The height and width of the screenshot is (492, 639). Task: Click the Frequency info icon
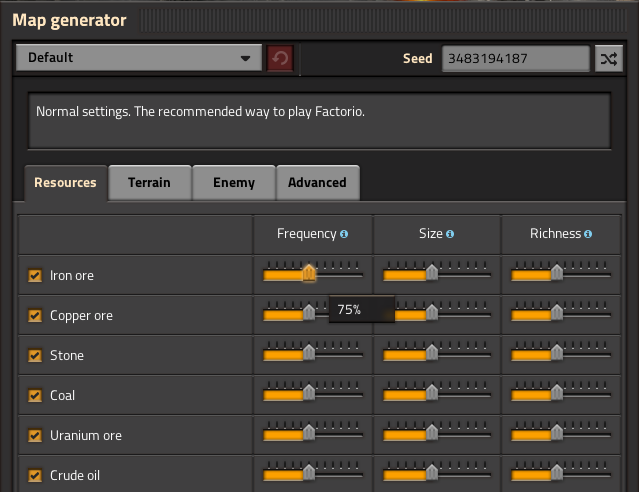pyautogui.click(x=344, y=234)
